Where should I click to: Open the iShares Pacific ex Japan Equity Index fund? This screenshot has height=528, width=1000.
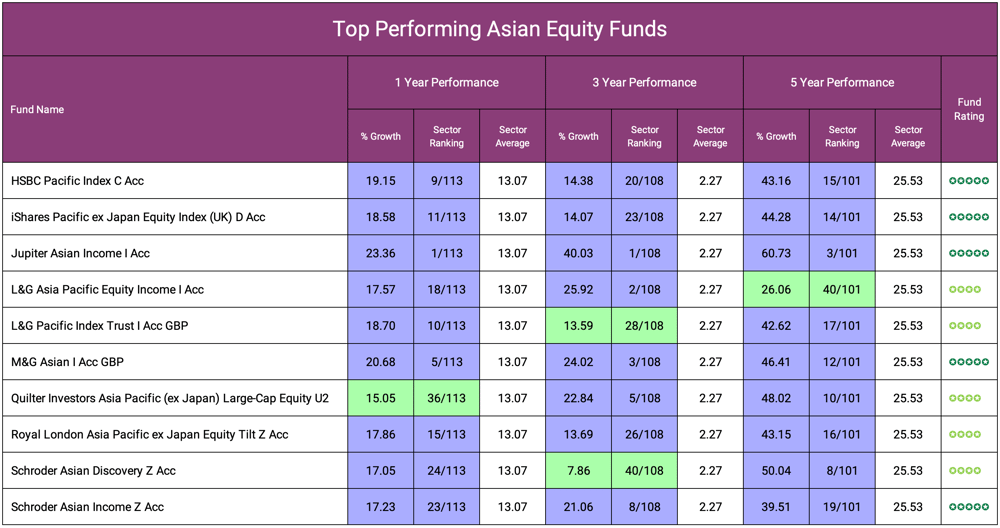[138, 217]
